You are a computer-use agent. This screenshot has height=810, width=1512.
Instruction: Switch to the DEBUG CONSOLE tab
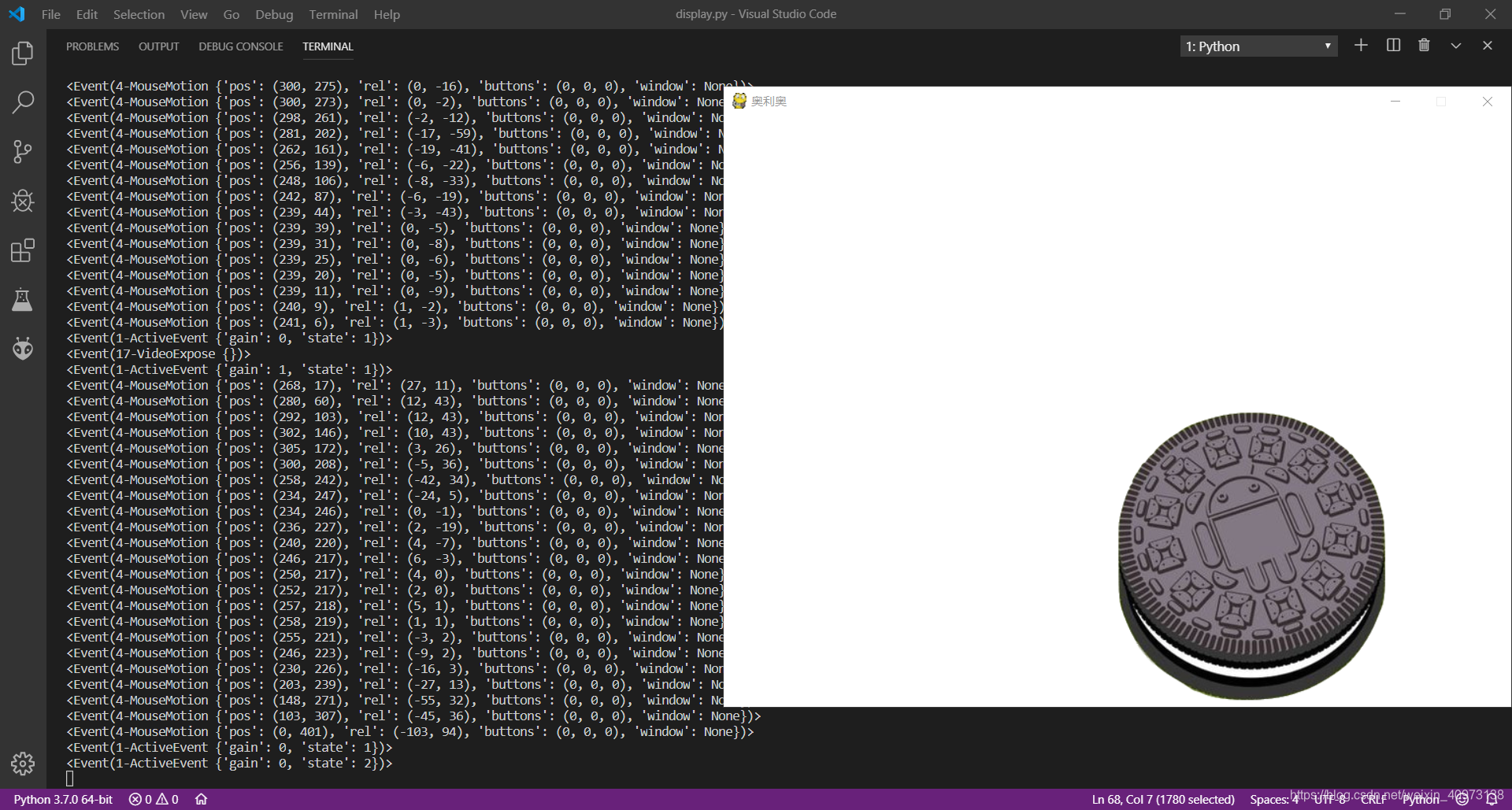[240, 46]
